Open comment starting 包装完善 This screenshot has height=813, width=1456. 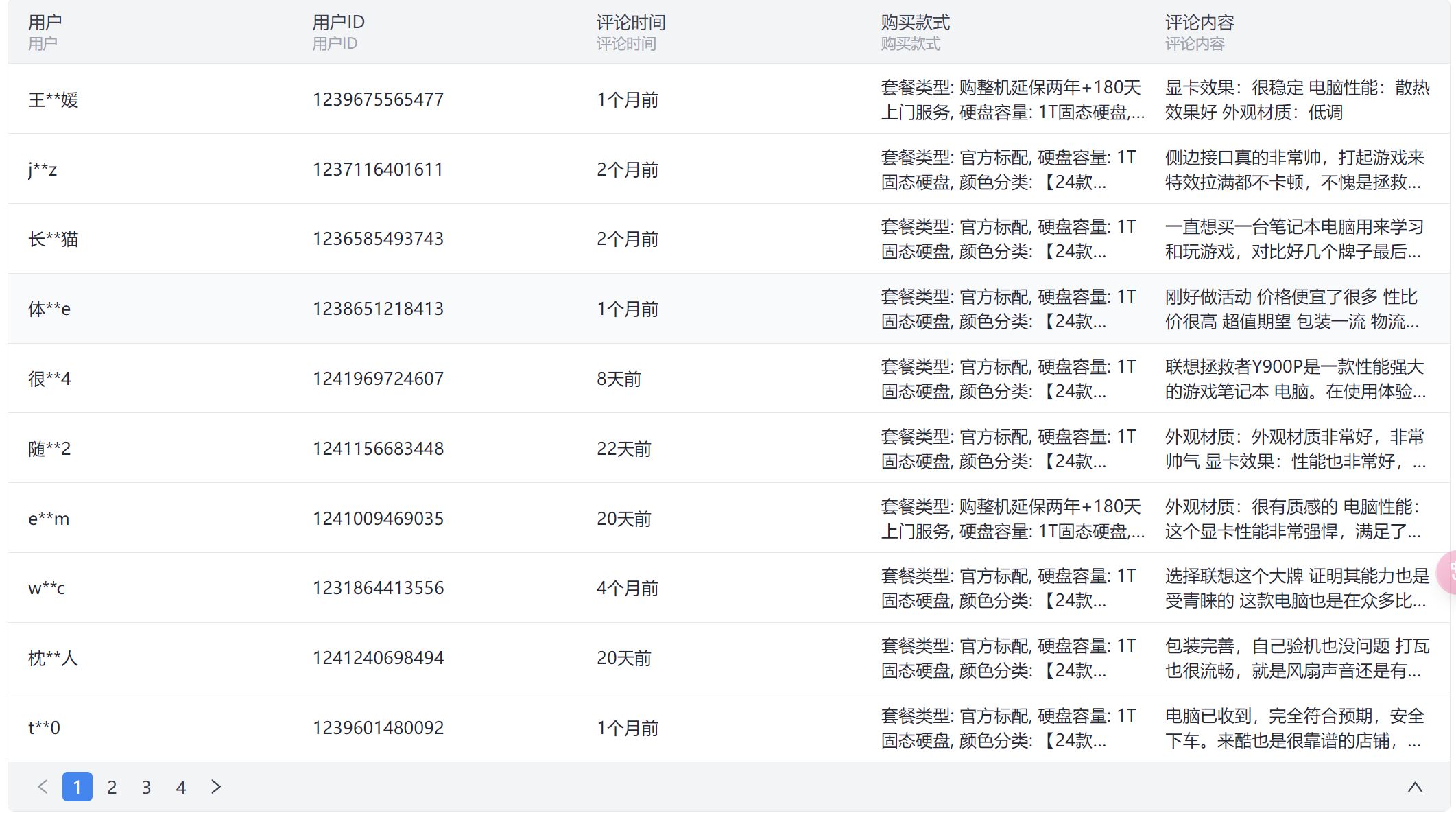click(1298, 658)
